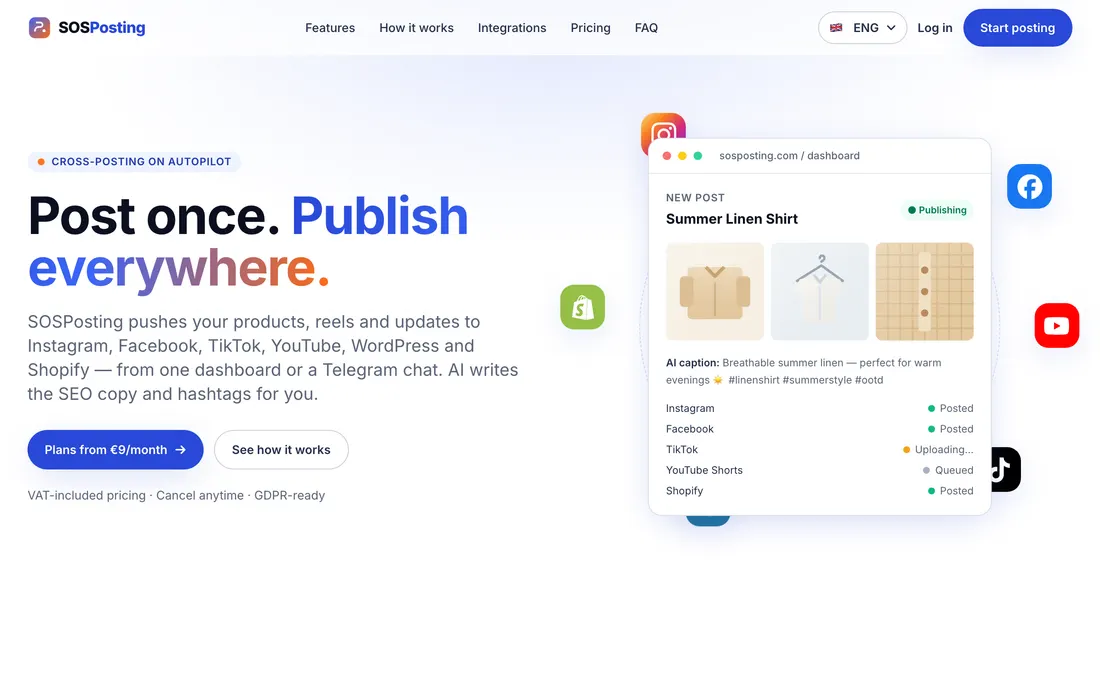This screenshot has height=688, width=1100.
Task: Open FAQ in the navigation
Action: point(646,28)
